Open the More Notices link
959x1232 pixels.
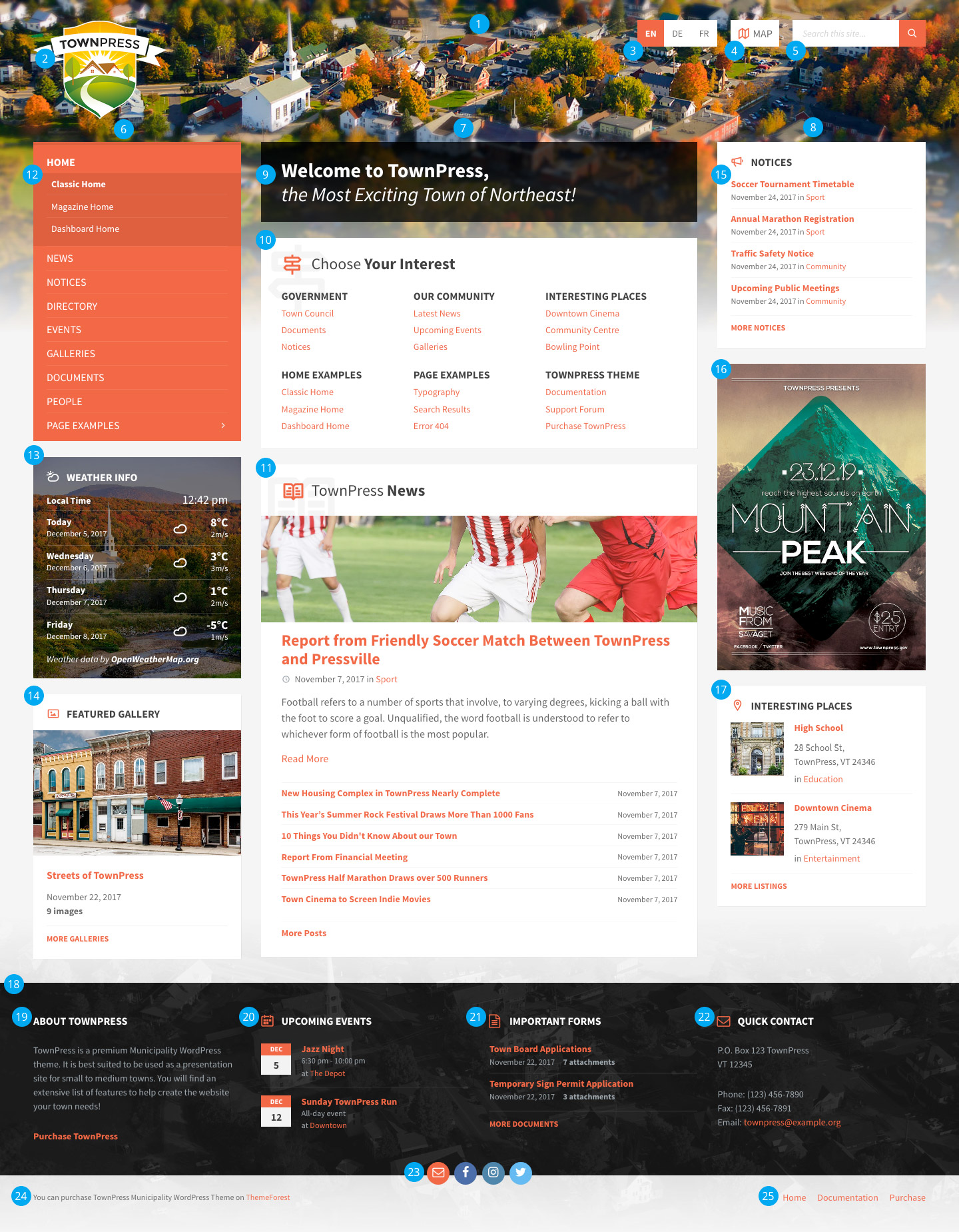(758, 328)
